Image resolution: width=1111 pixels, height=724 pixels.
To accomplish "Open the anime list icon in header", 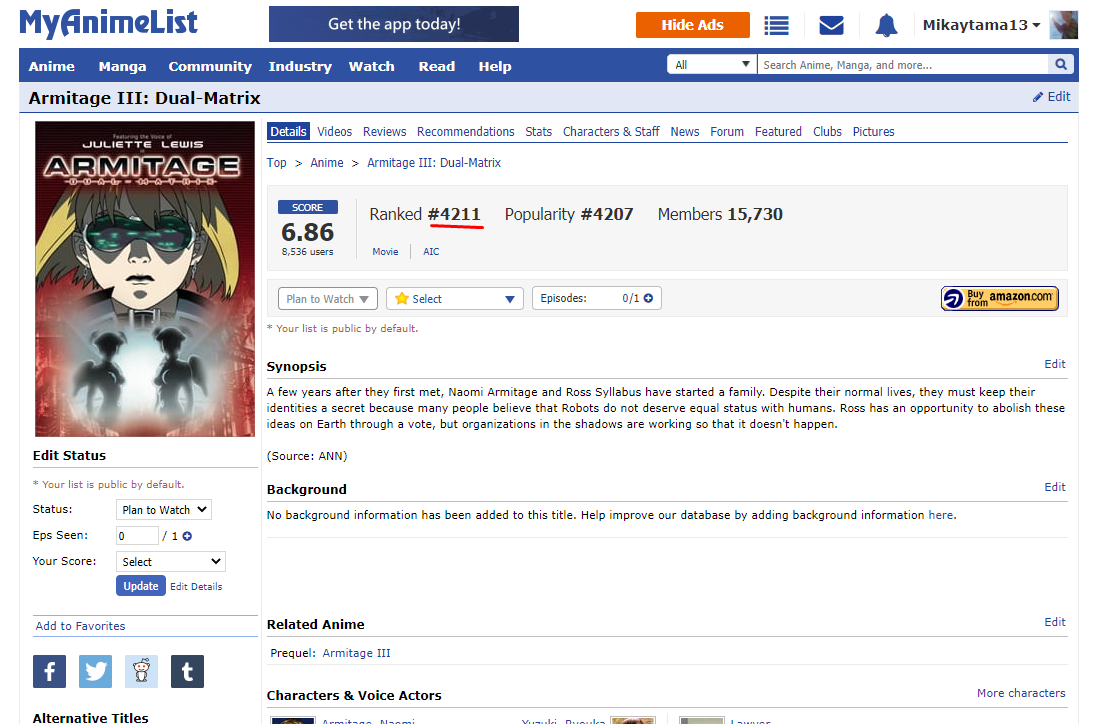I will tap(776, 26).
